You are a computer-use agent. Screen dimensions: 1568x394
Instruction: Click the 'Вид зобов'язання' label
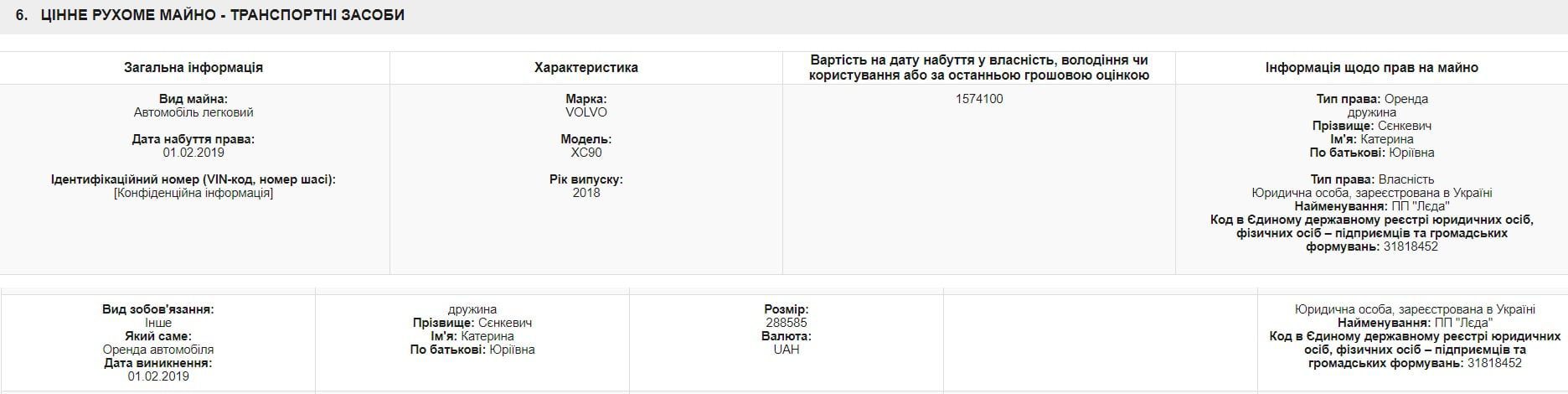coord(158,309)
